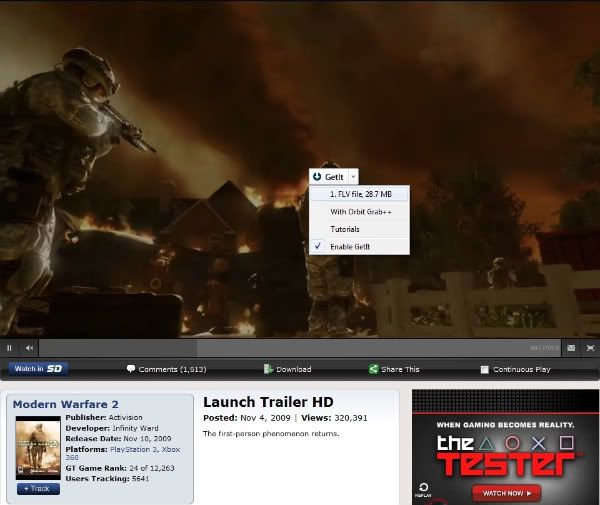Click the envelope icon in player bar

click(x=571, y=348)
